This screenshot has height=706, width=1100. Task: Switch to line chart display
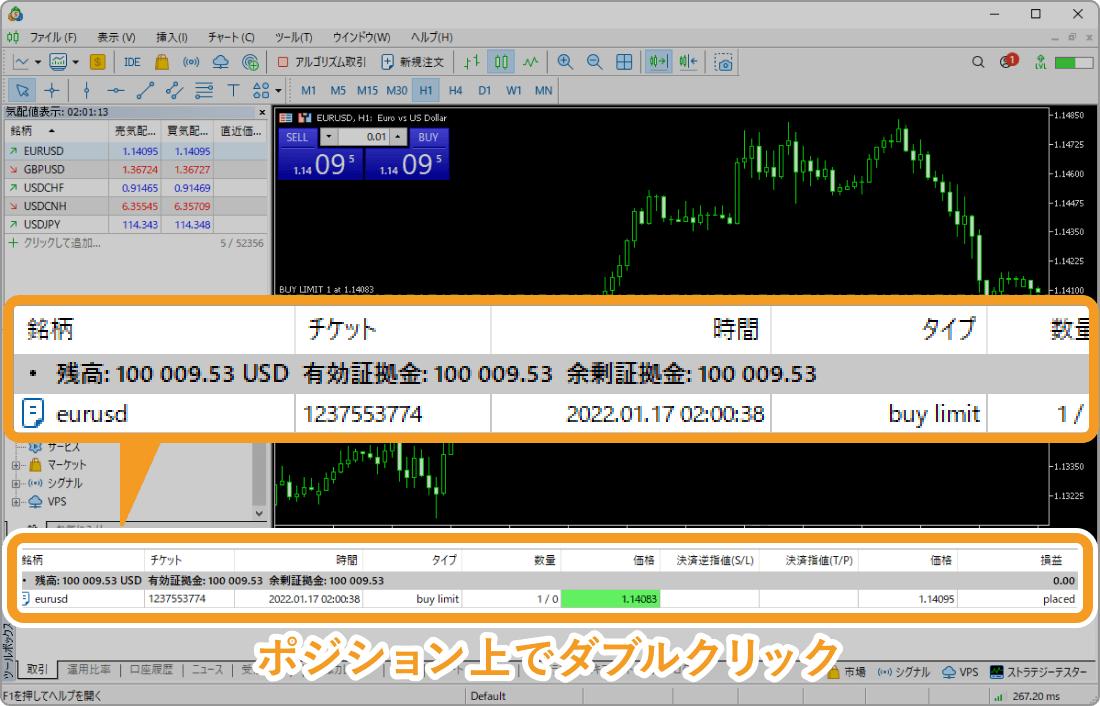coord(530,62)
